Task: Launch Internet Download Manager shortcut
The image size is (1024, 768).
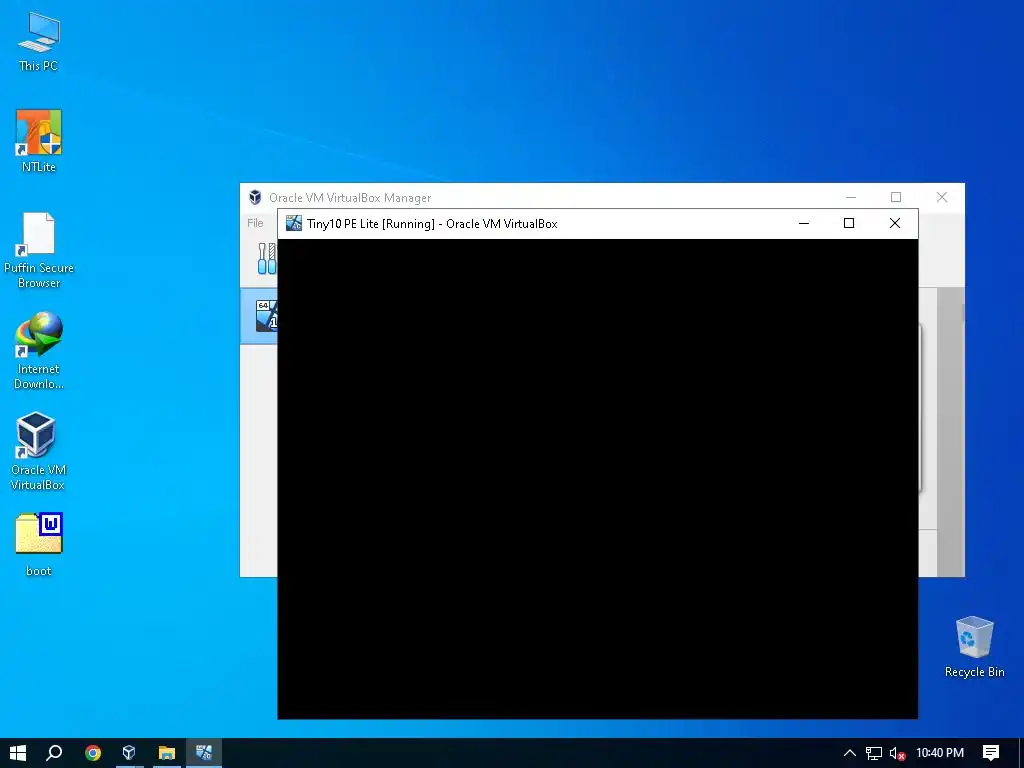Action: pyautogui.click(x=39, y=351)
